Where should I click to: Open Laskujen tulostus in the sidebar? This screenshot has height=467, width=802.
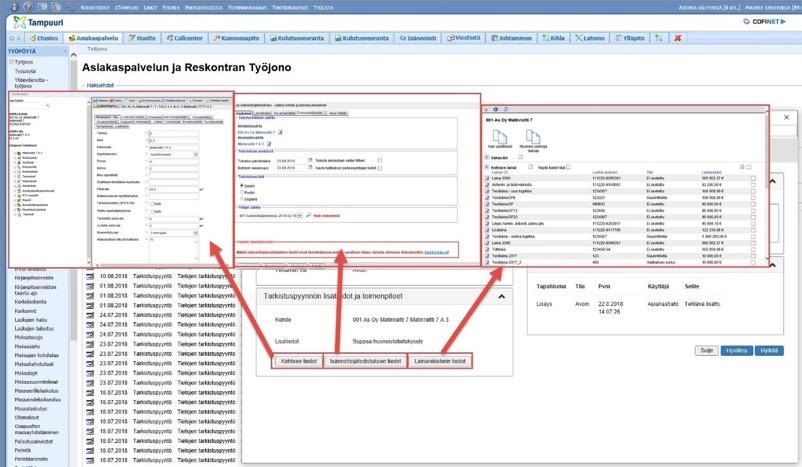(x=34, y=328)
